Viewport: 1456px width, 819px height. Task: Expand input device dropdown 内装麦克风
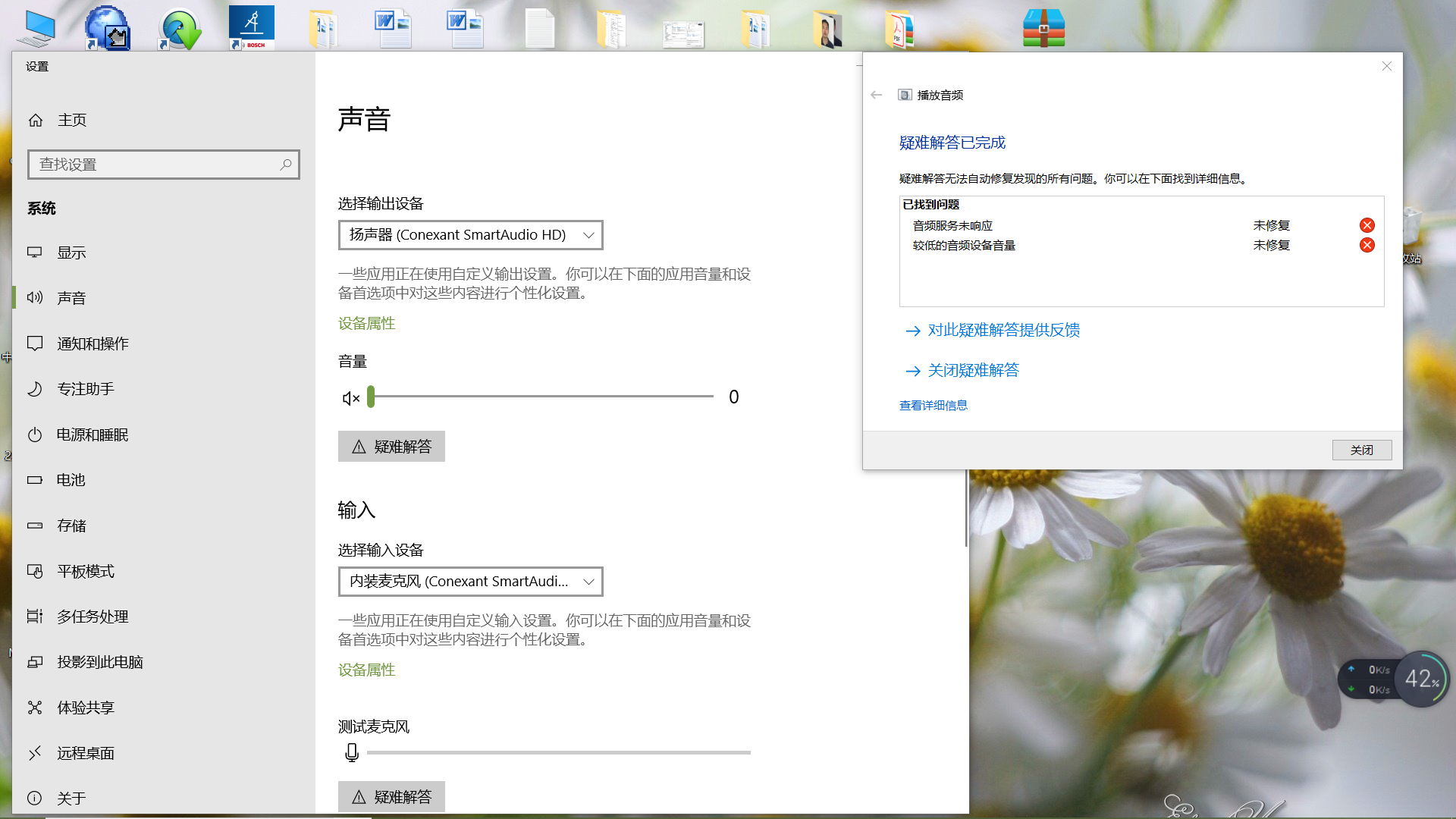click(470, 582)
